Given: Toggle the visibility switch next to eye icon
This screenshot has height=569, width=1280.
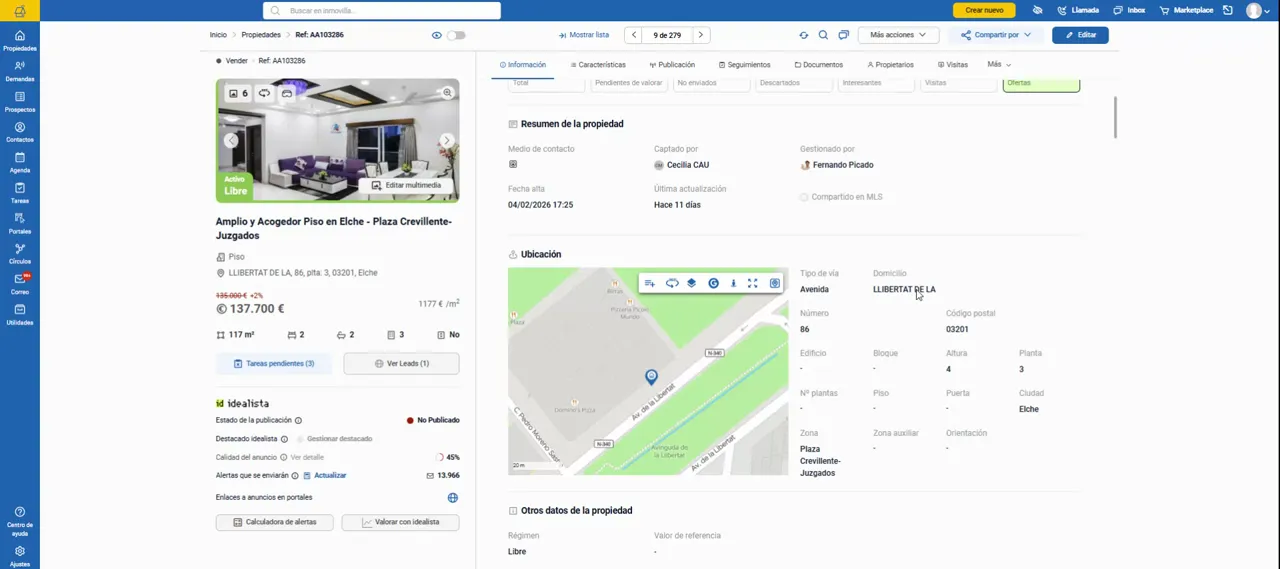Looking at the screenshot, I should [x=456, y=35].
